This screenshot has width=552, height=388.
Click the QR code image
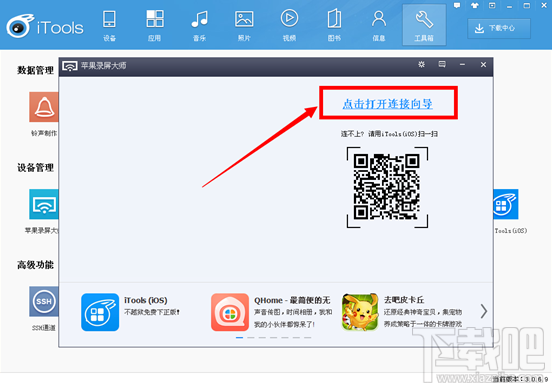point(387,187)
